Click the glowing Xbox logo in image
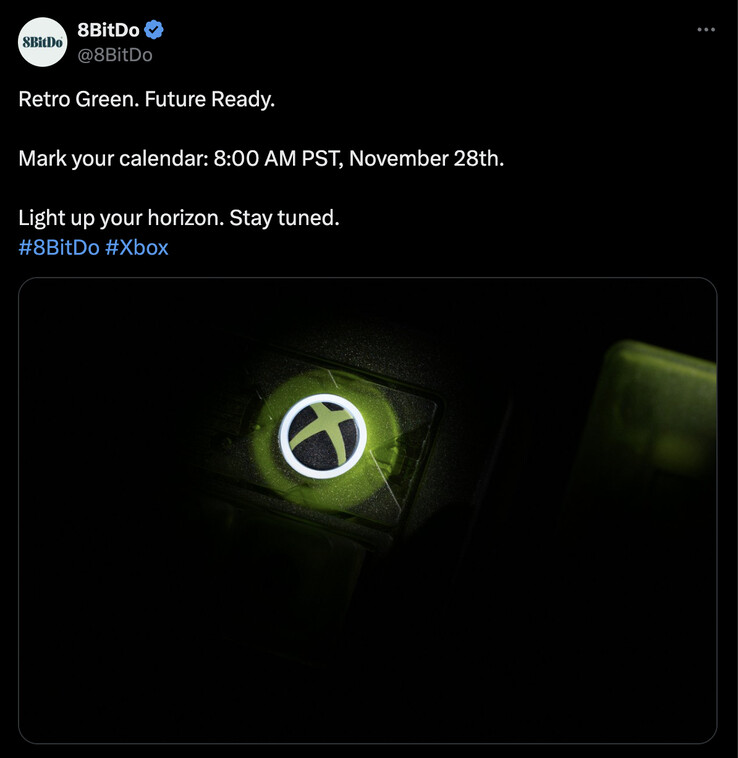 pos(323,436)
